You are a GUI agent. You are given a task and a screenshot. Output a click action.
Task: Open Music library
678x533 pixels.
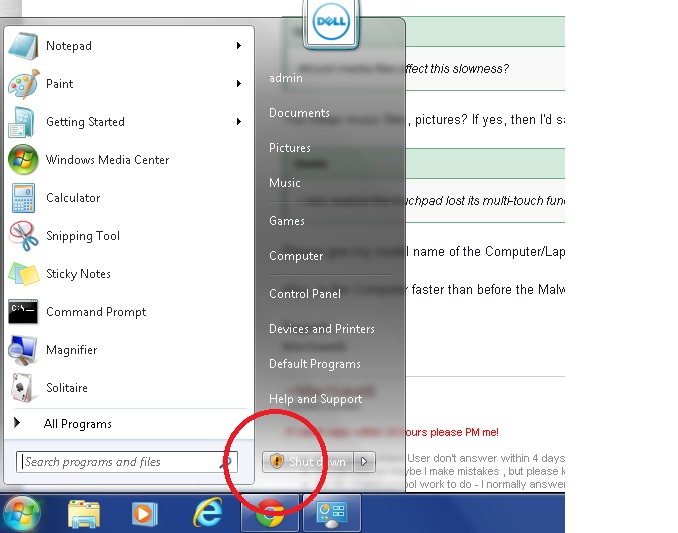click(285, 183)
